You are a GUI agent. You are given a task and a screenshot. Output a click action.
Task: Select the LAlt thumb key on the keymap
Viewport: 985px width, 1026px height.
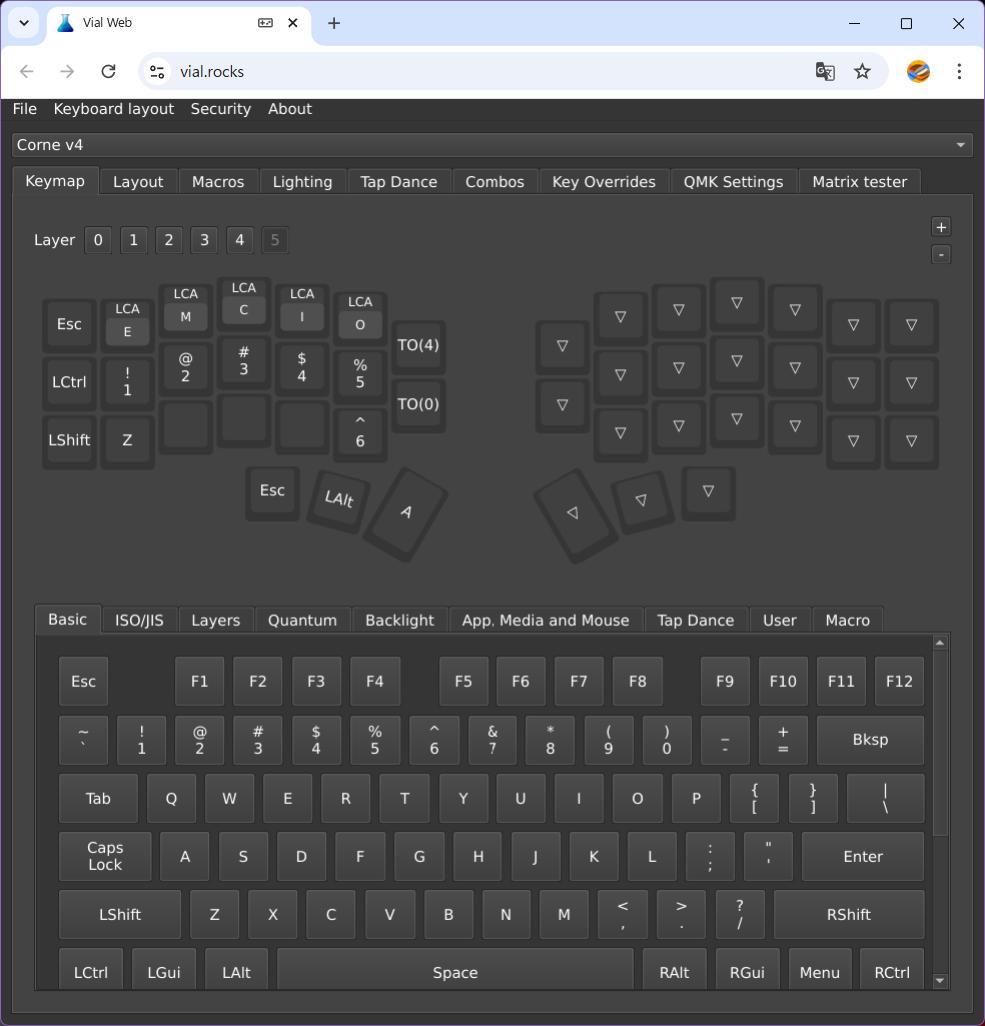click(x=338, y=499)
